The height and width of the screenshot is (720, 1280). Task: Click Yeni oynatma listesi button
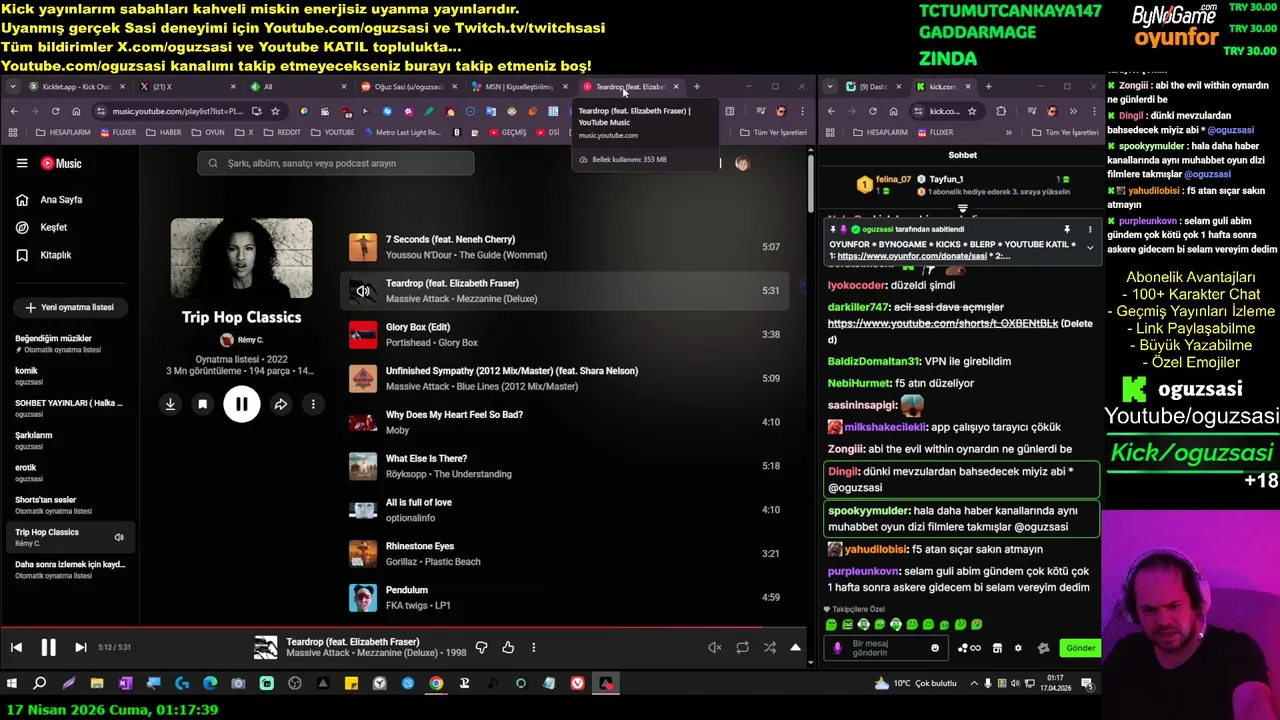[69, 307]
